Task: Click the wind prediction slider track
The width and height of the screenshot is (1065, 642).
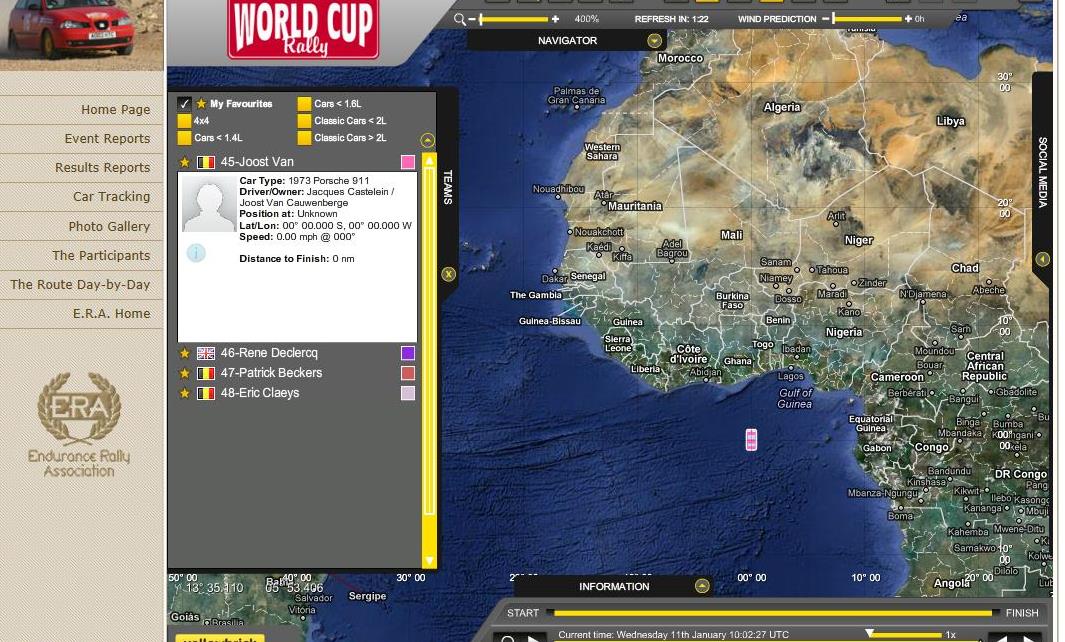Action: click(867, 19)
